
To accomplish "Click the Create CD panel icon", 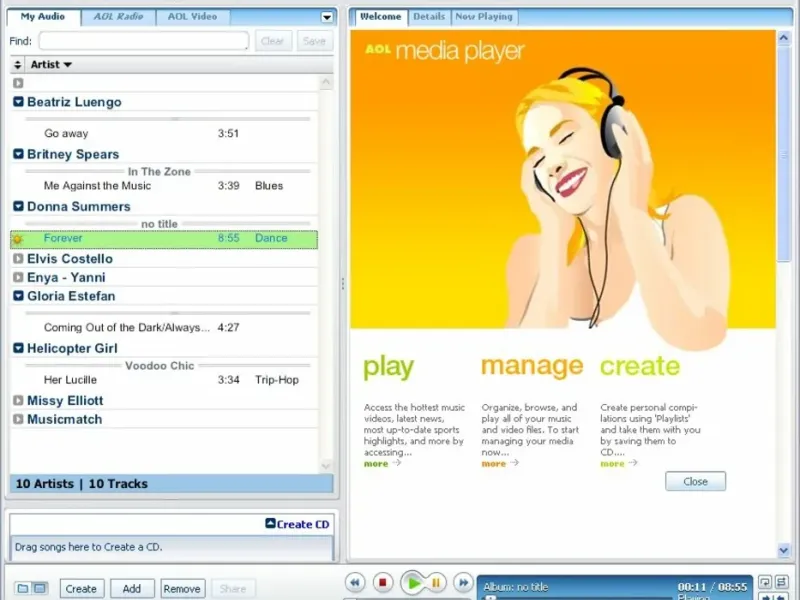I will [270, 523].
